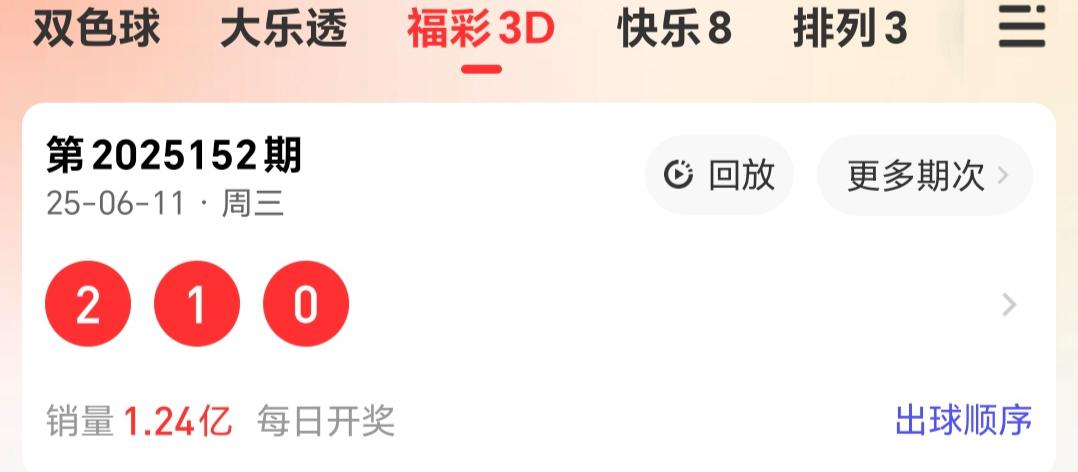Open the 快乐8 tab
The height and width of the screenshot is (472, 1078).
point(674,29)
